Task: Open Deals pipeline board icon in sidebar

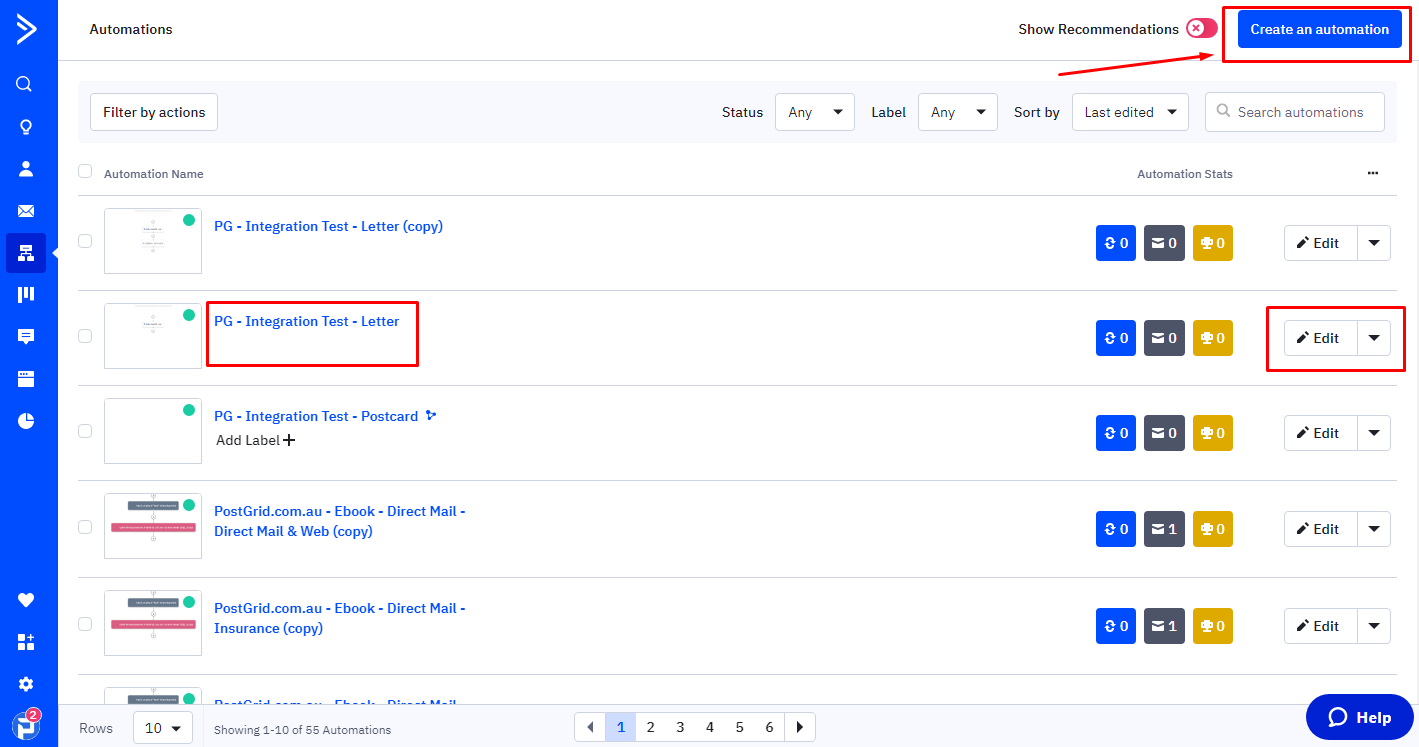Action: tap(26, 294)
